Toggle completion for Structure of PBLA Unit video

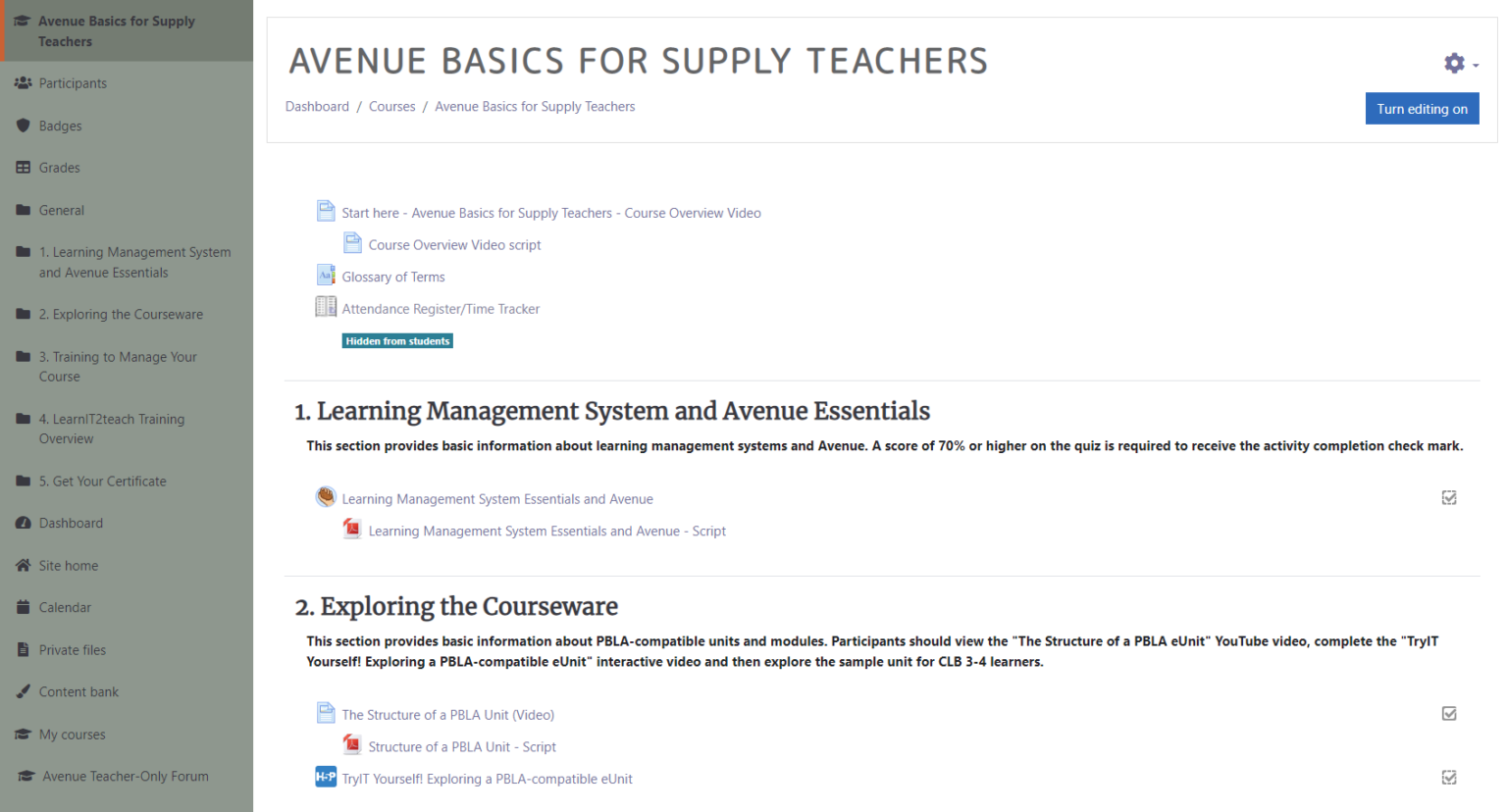coord(1449,714)
